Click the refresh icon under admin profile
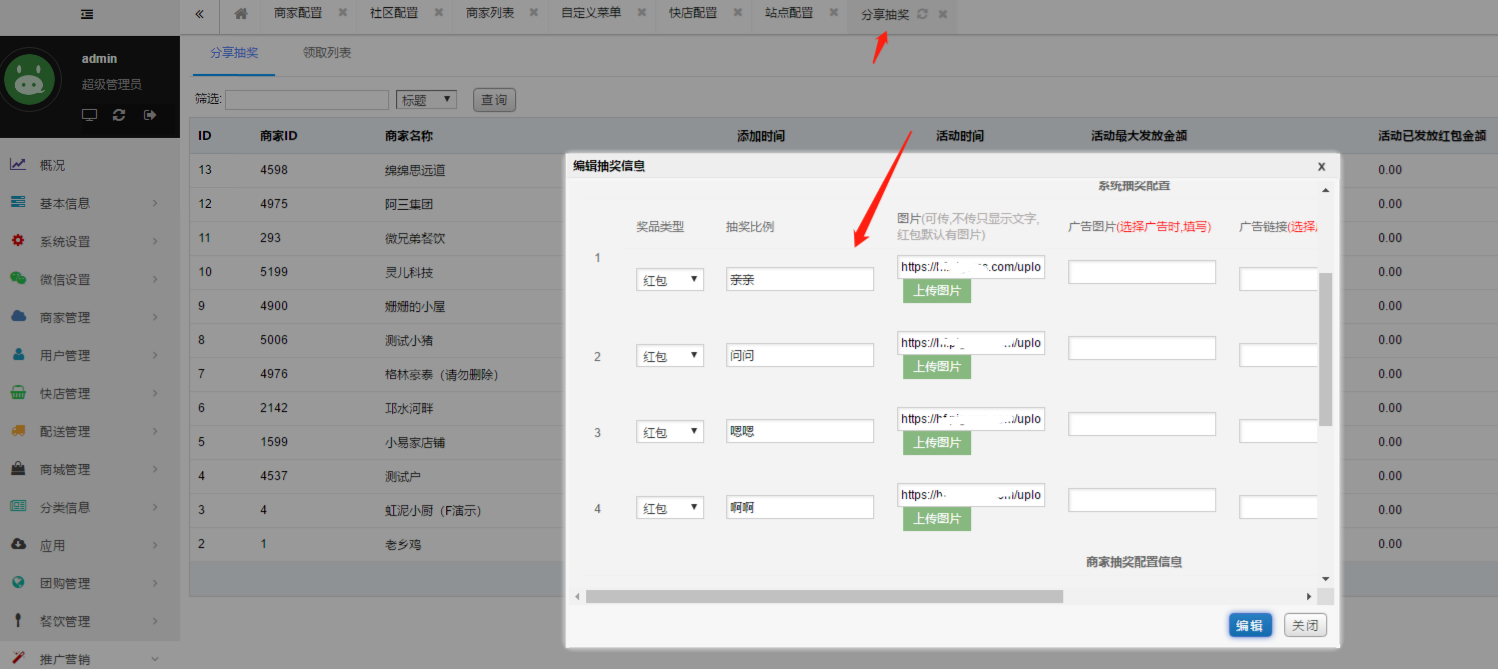This screenshot has height=669, width=1498. (x=119, y=115)
